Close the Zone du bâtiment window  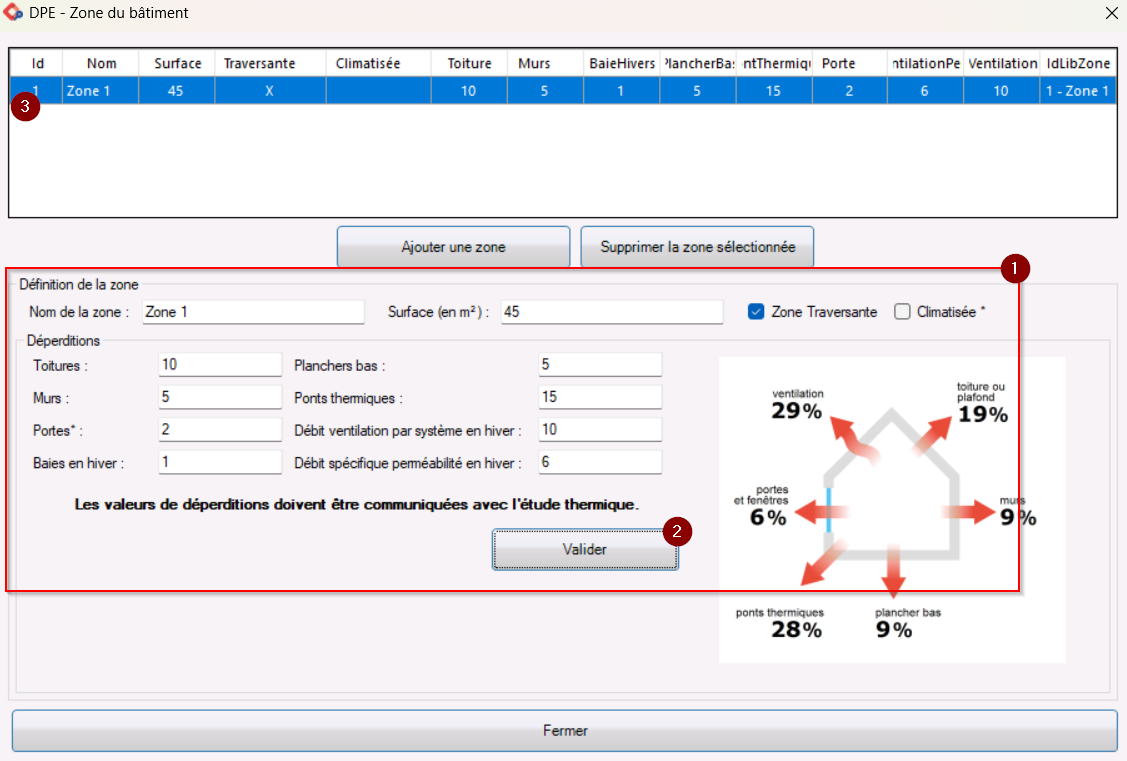1111,13
